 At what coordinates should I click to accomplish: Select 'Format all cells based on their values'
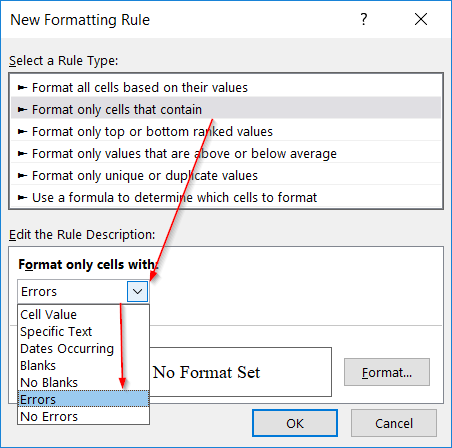pos(226,88)
